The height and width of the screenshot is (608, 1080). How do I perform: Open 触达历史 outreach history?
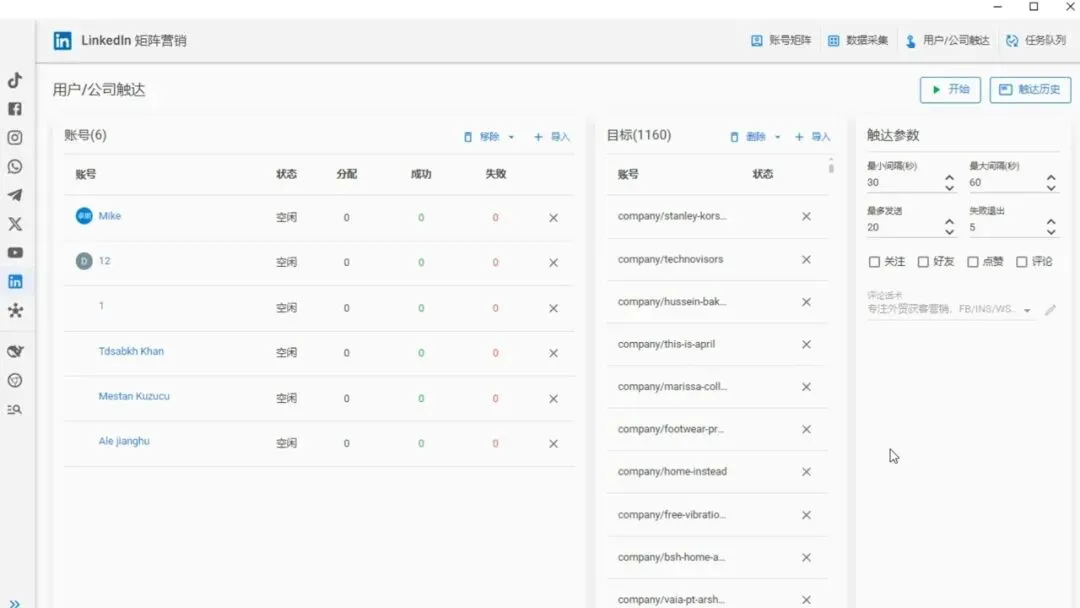[x=1030, y=90]
